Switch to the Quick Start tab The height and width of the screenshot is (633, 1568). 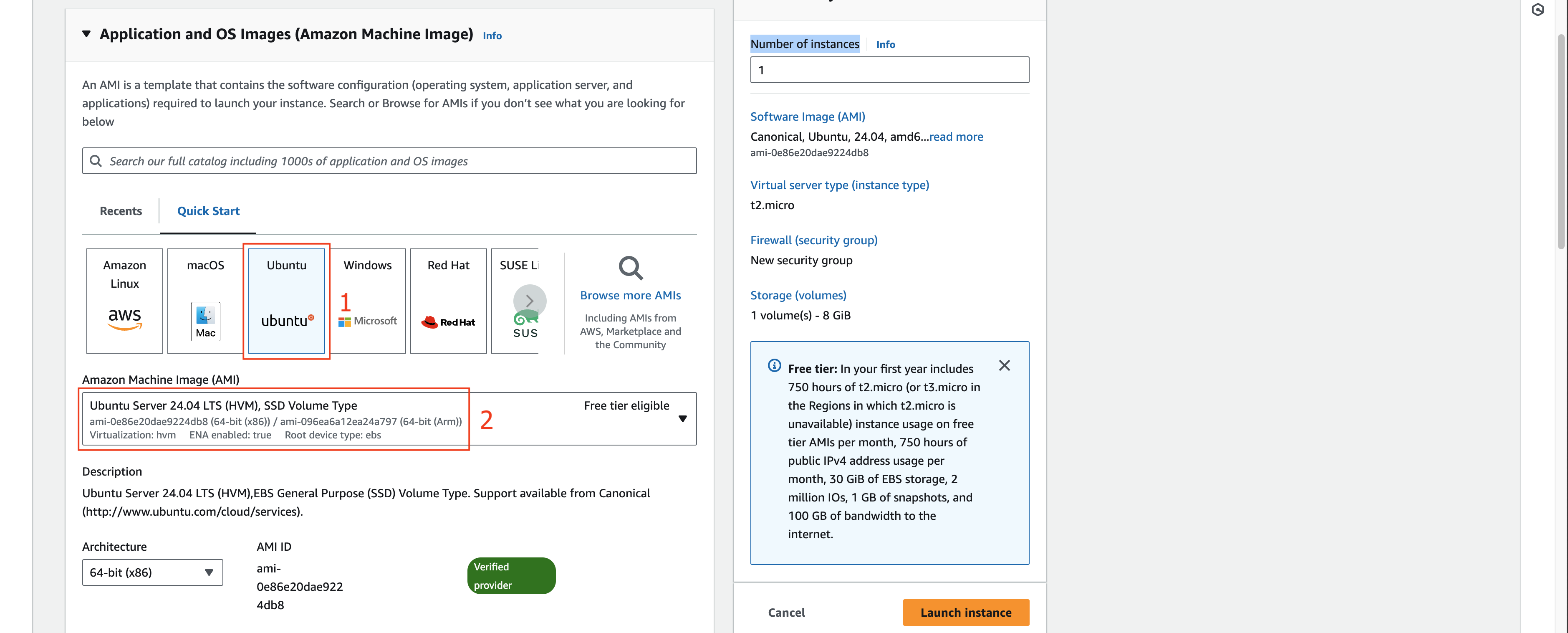coord(208,211)
